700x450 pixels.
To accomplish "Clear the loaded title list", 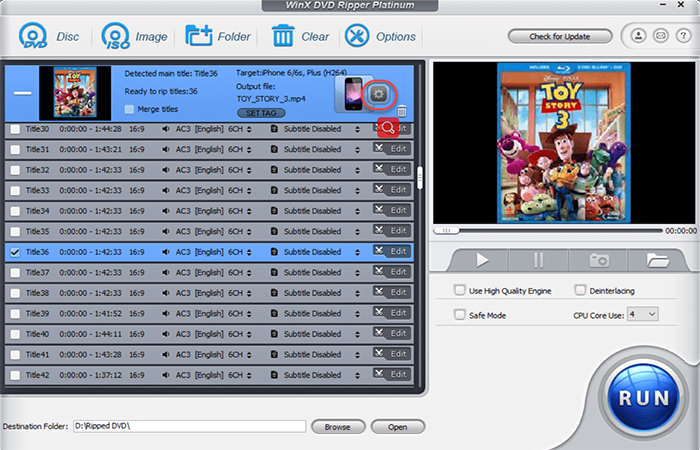I will click(x=300, y=36).
